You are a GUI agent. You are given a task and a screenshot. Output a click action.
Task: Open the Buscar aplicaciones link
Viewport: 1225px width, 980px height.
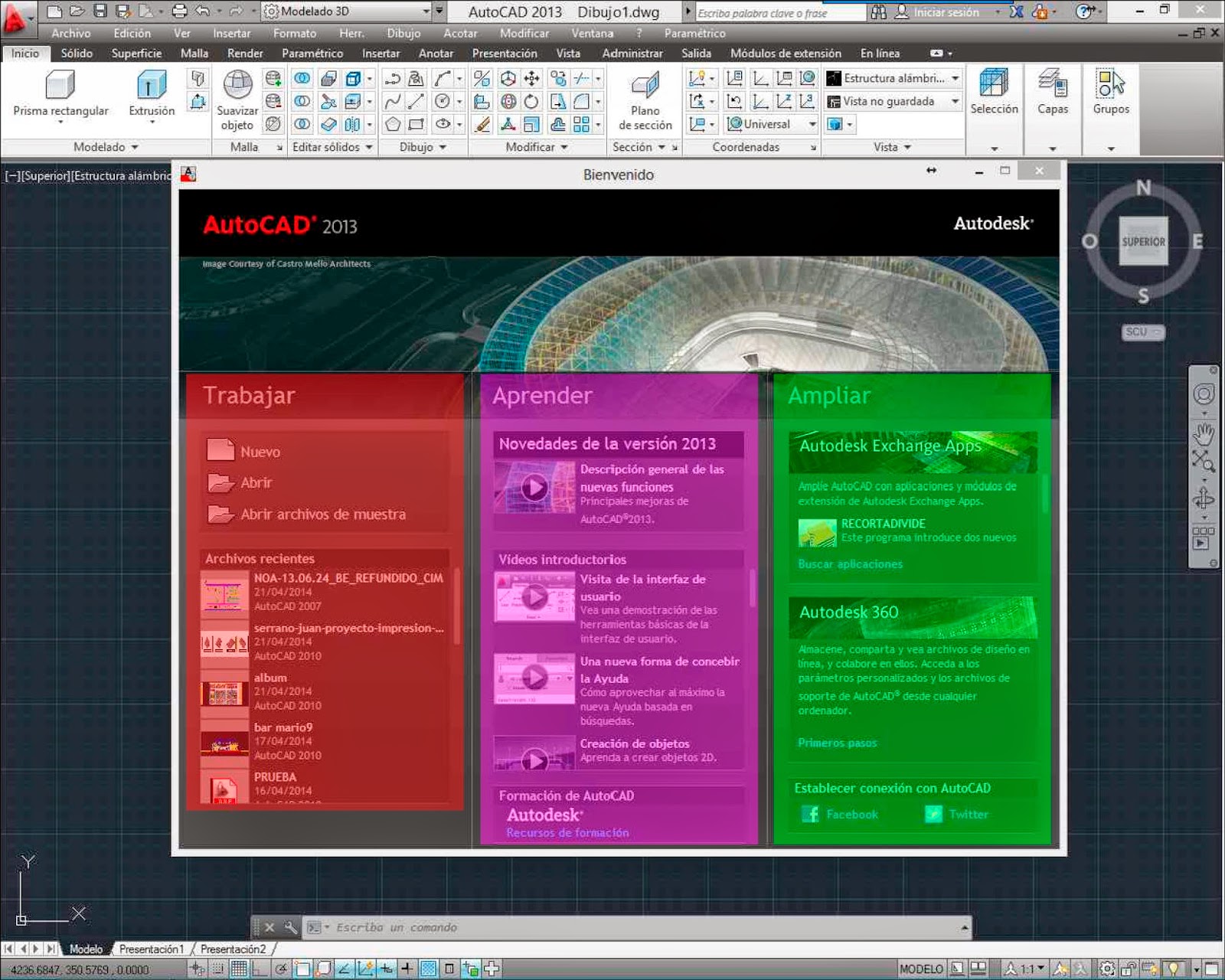pyautogui.click(x=851, y=564)
